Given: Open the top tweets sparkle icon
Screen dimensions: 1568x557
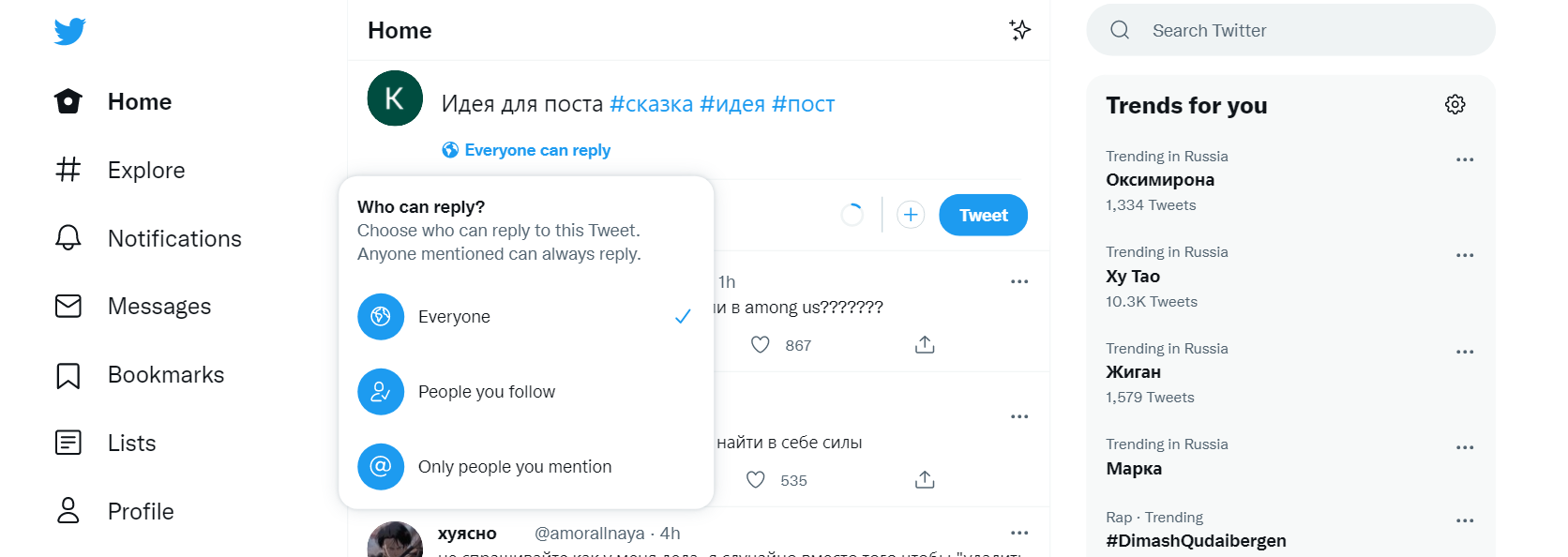Looking at the screenshot, I should point(1019,30).
